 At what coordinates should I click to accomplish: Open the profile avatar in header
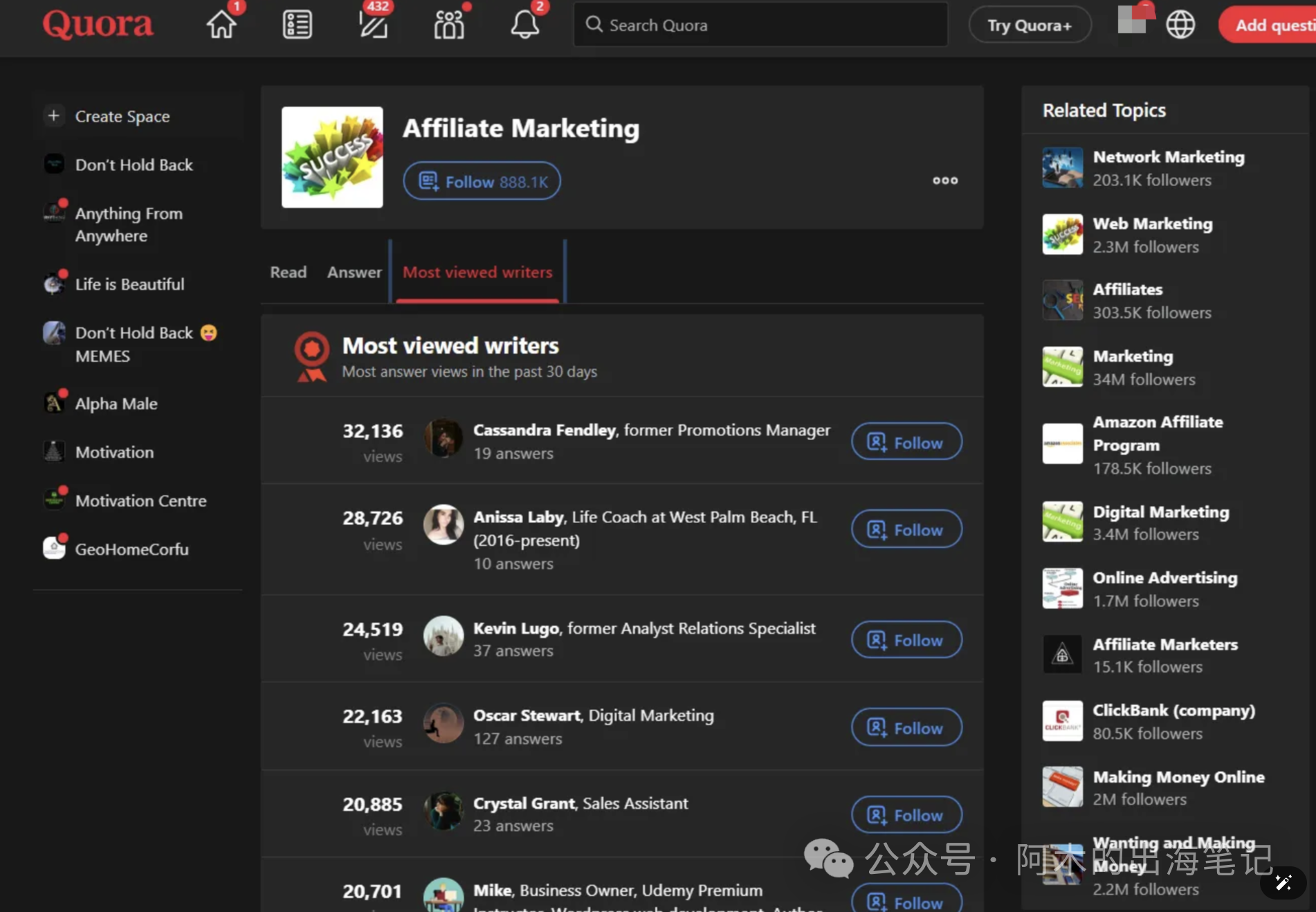(1133, 19)
